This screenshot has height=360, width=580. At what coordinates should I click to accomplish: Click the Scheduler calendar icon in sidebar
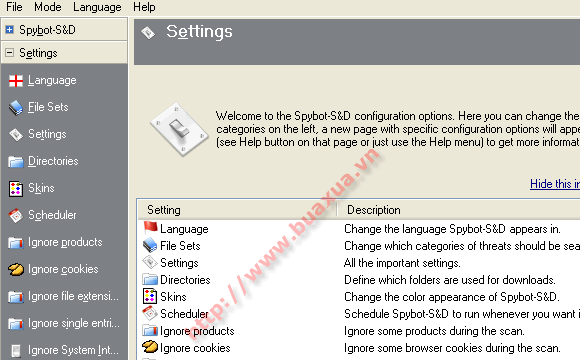click(16, 215)
